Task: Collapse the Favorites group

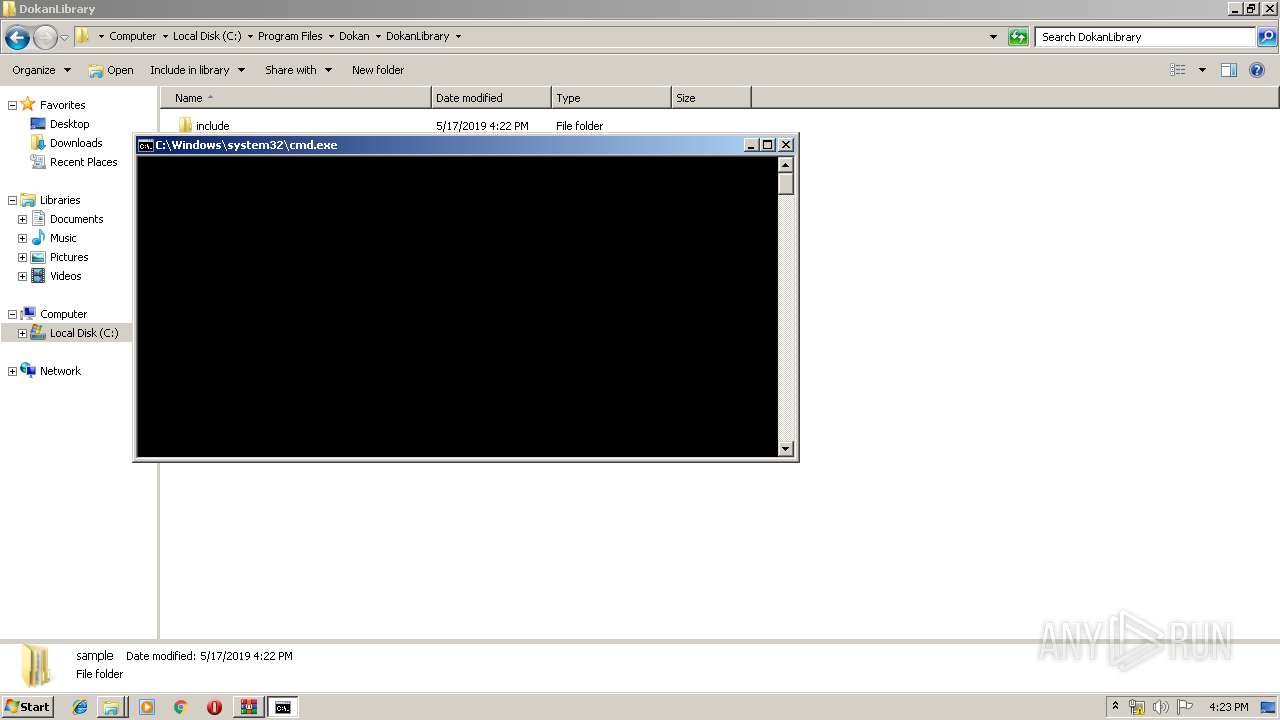Action: [x=12, y=105]
